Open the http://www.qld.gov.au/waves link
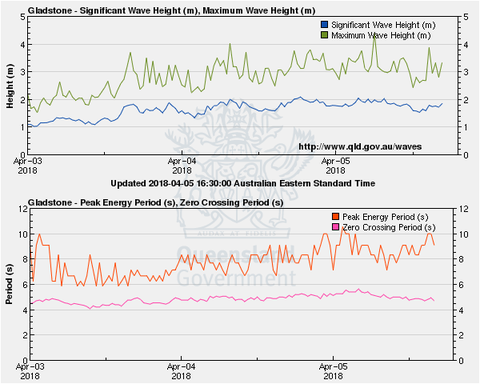Image resolution: width=480 pixels, height=384 pixels. point(360,147)
